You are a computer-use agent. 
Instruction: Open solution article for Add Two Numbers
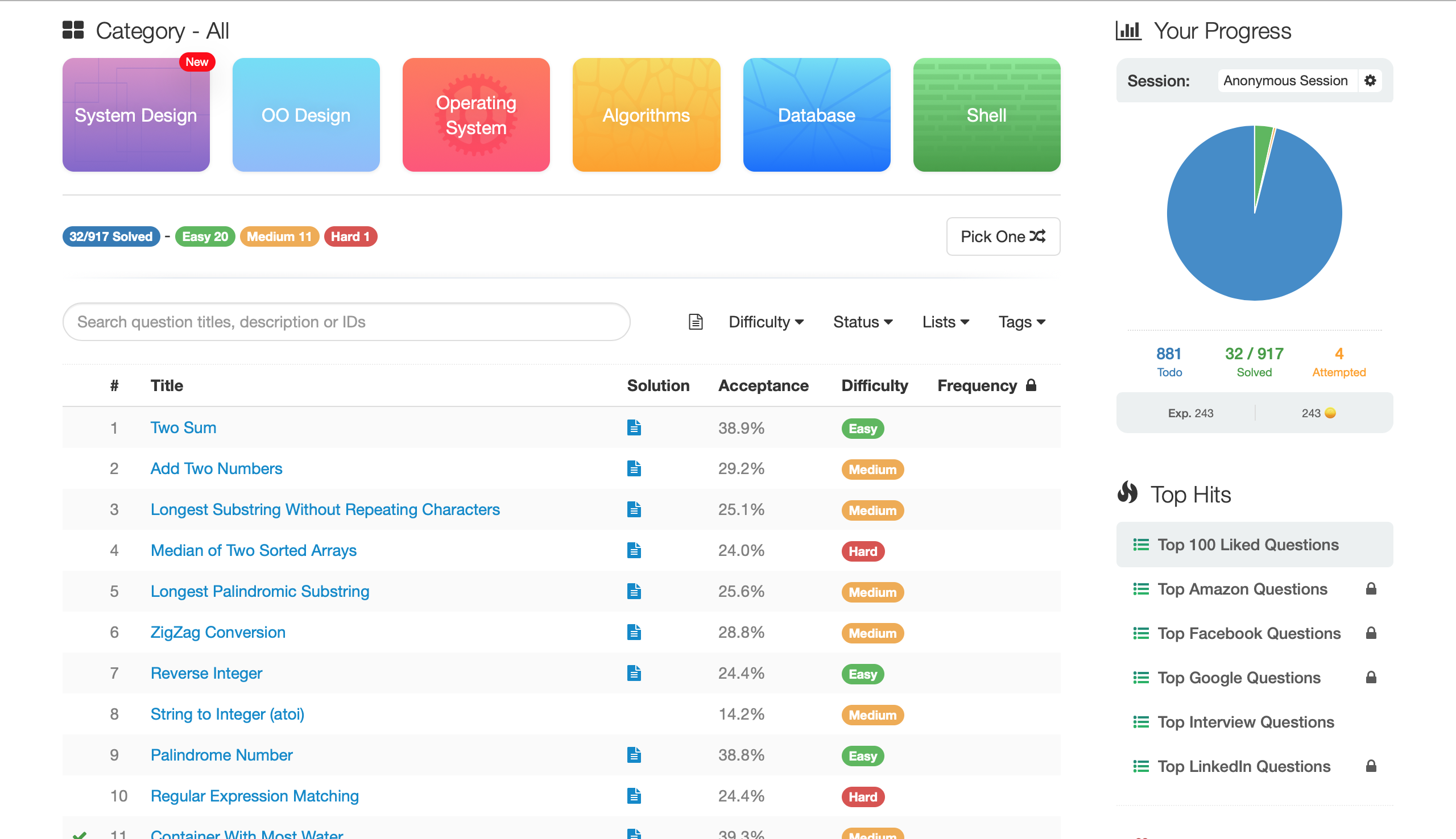click(634, 468)
